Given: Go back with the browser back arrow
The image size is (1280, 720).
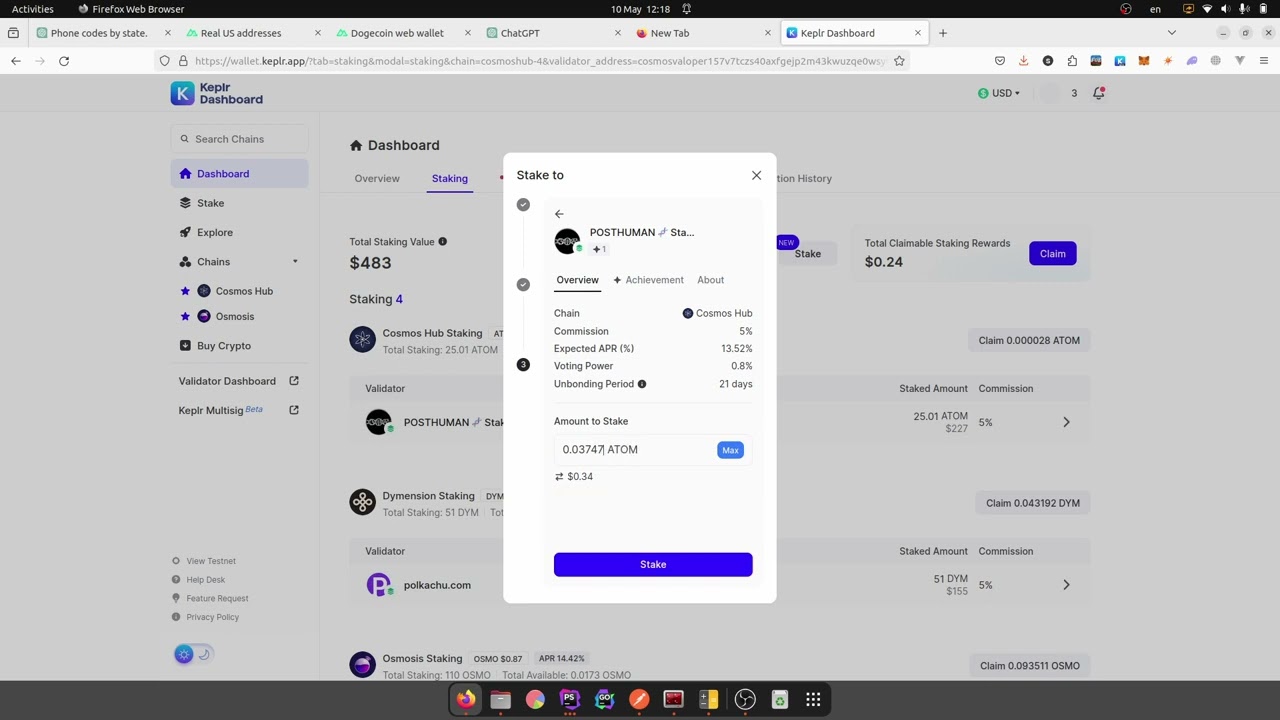Looking at the screenshot, I should tap(16, 61).
